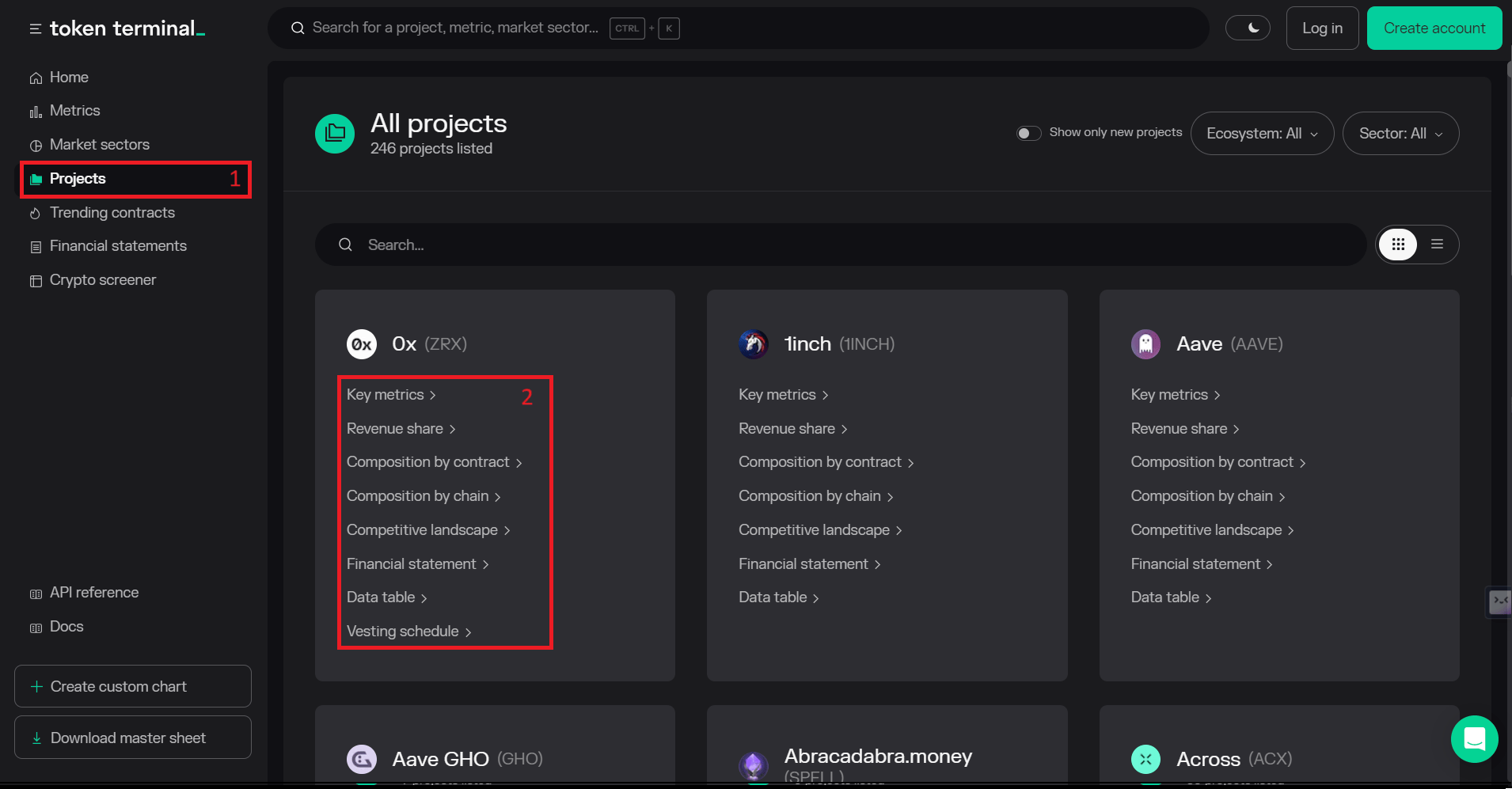Viewport: 1512px width, 789px height.
Task: Toggle dark mode moon switch
Action: (1248, 28)
